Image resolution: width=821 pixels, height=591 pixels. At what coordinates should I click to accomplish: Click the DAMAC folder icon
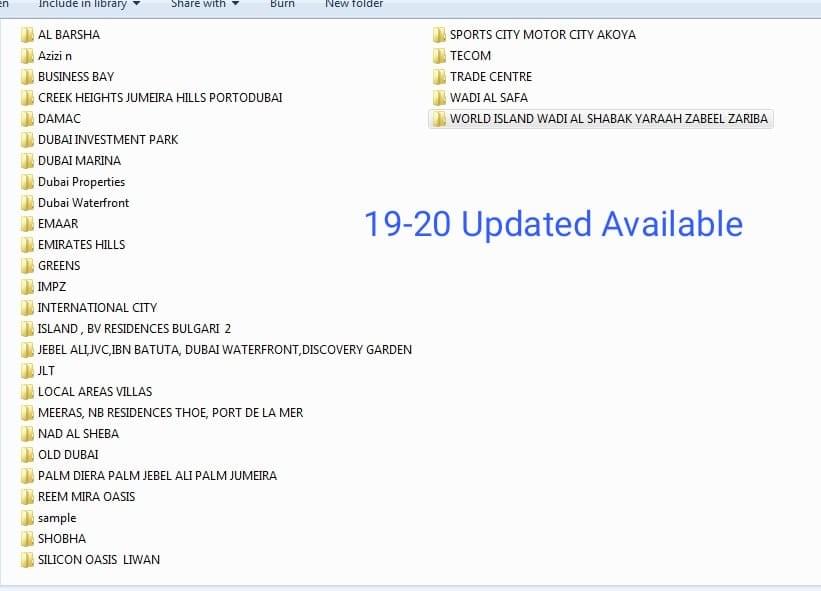(x=27, y=119)
